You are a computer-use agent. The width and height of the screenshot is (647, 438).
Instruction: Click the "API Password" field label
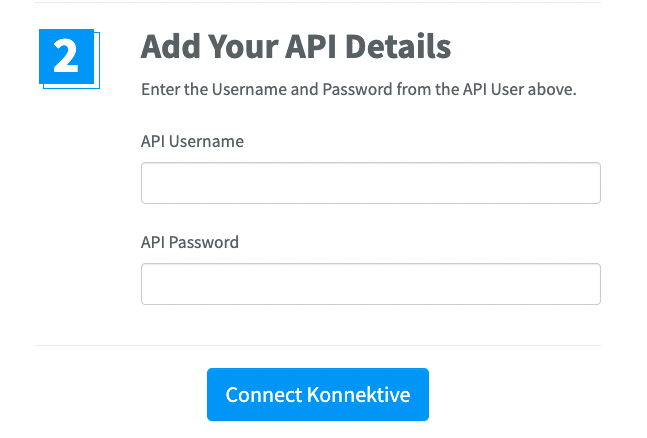(190, 242)
